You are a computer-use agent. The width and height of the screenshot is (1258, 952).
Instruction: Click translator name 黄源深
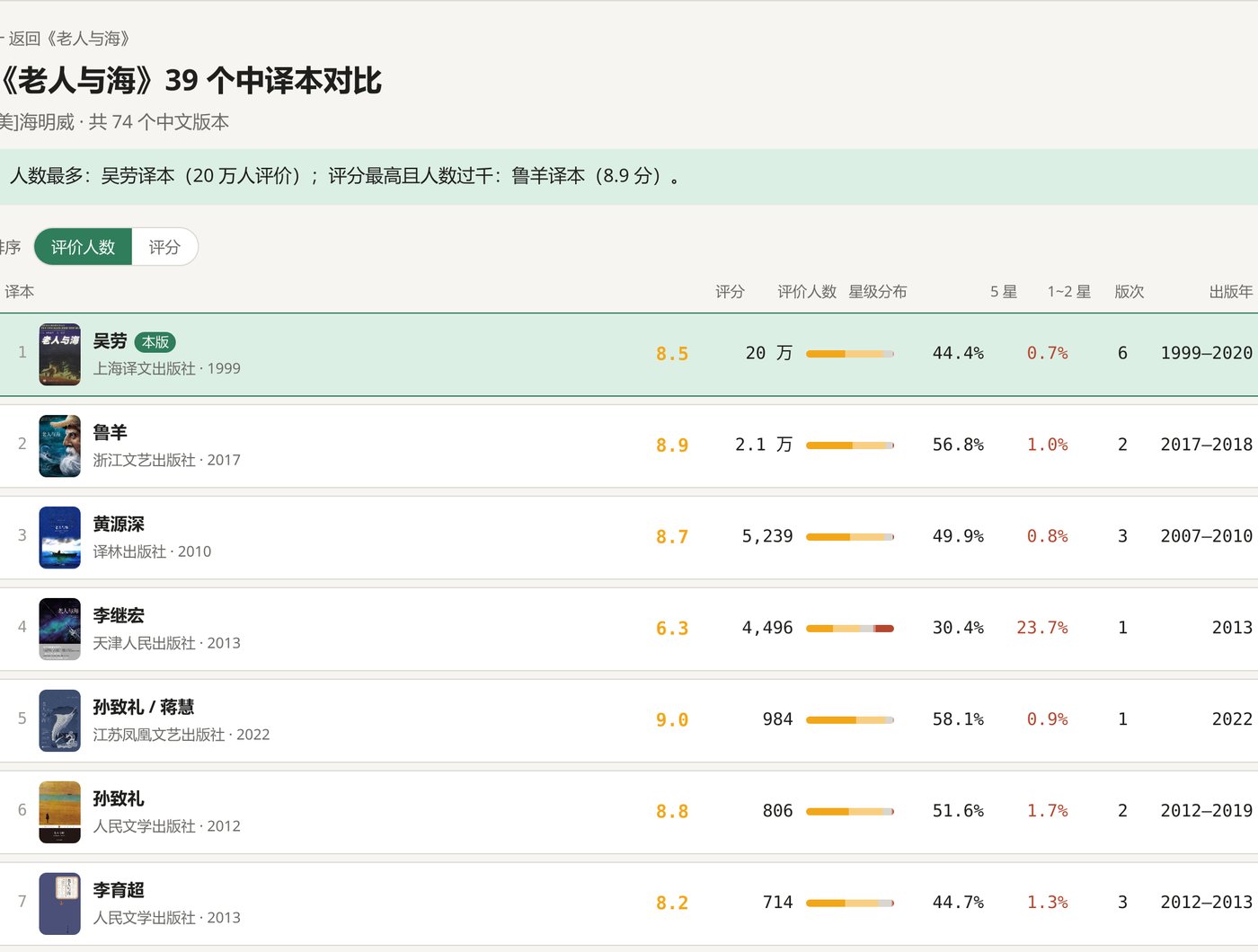coord(119,524)
